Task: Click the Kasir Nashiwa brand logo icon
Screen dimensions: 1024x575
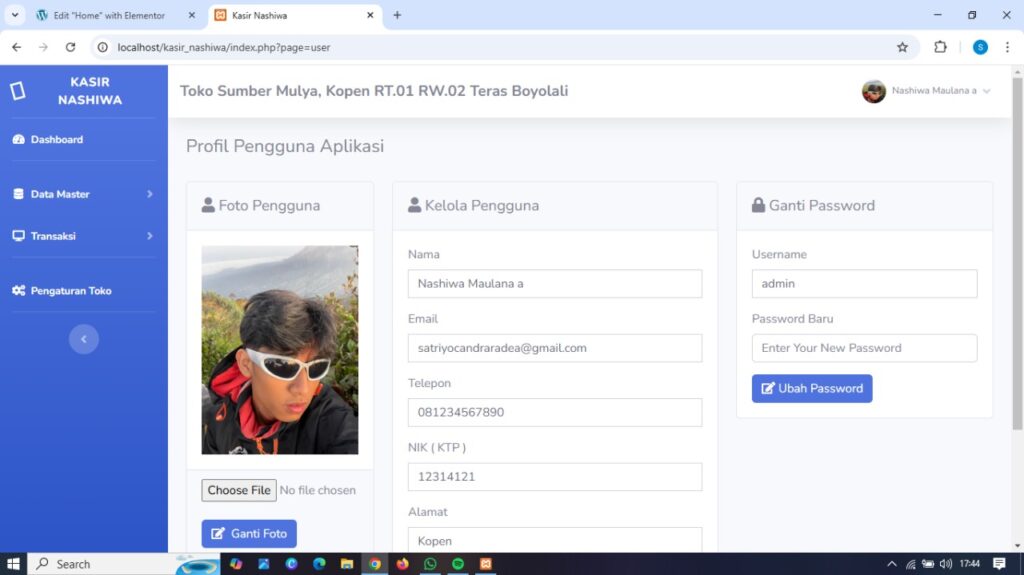Action: click(18, 91)
